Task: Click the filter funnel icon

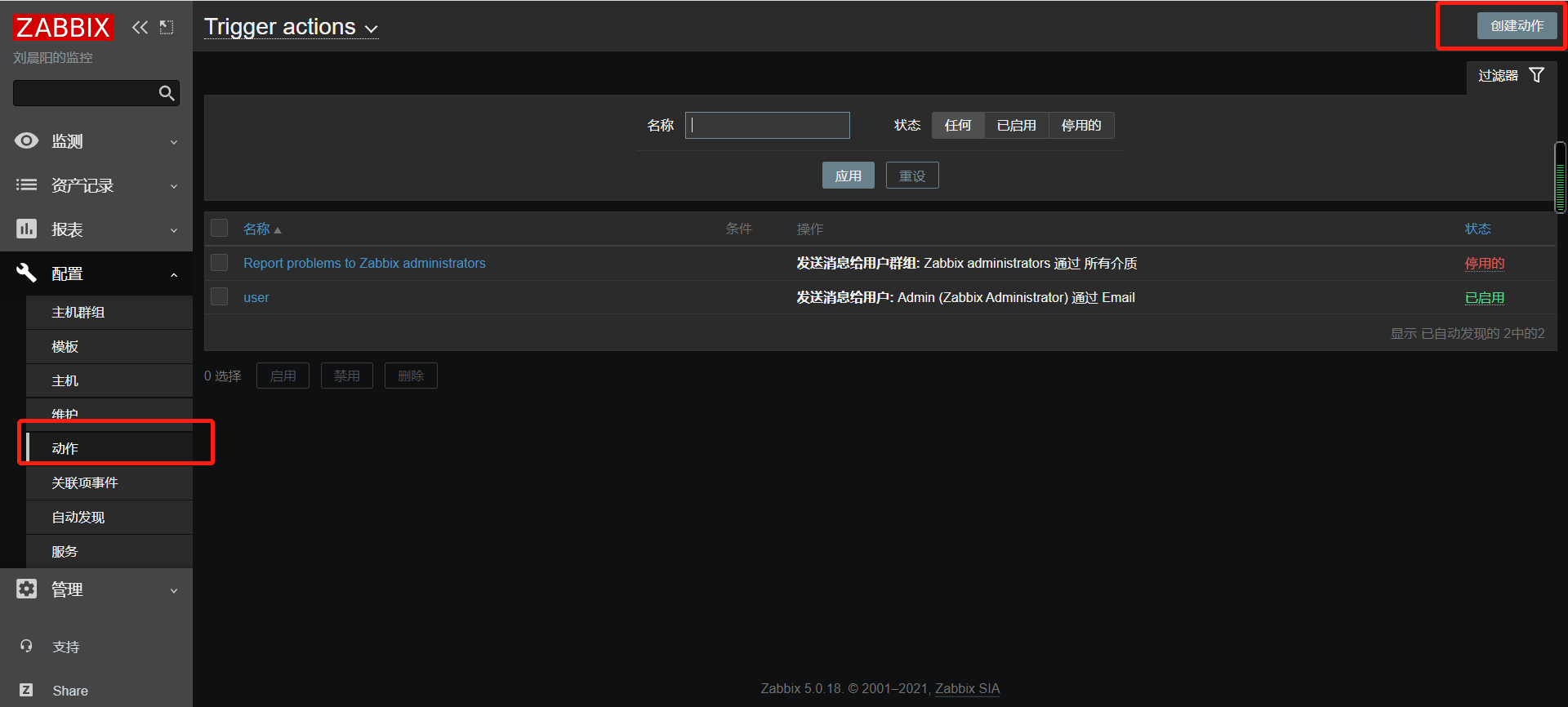Action: point(1536,75)
